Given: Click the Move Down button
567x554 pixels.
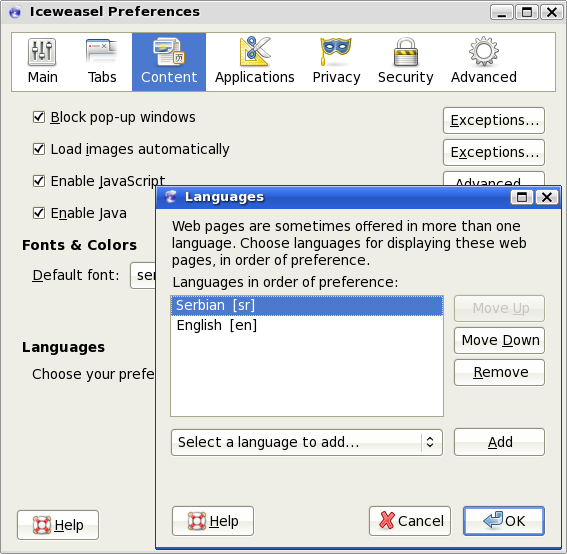Looking at the screenshot, I should pos(499,340).
